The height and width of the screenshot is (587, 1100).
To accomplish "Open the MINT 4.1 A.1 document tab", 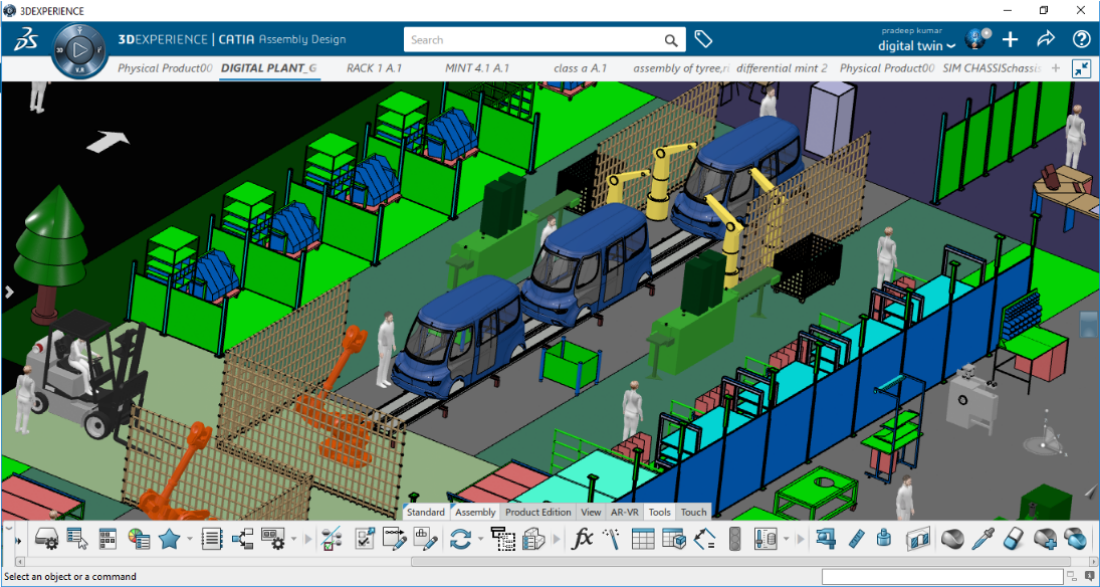I will 477,69.
